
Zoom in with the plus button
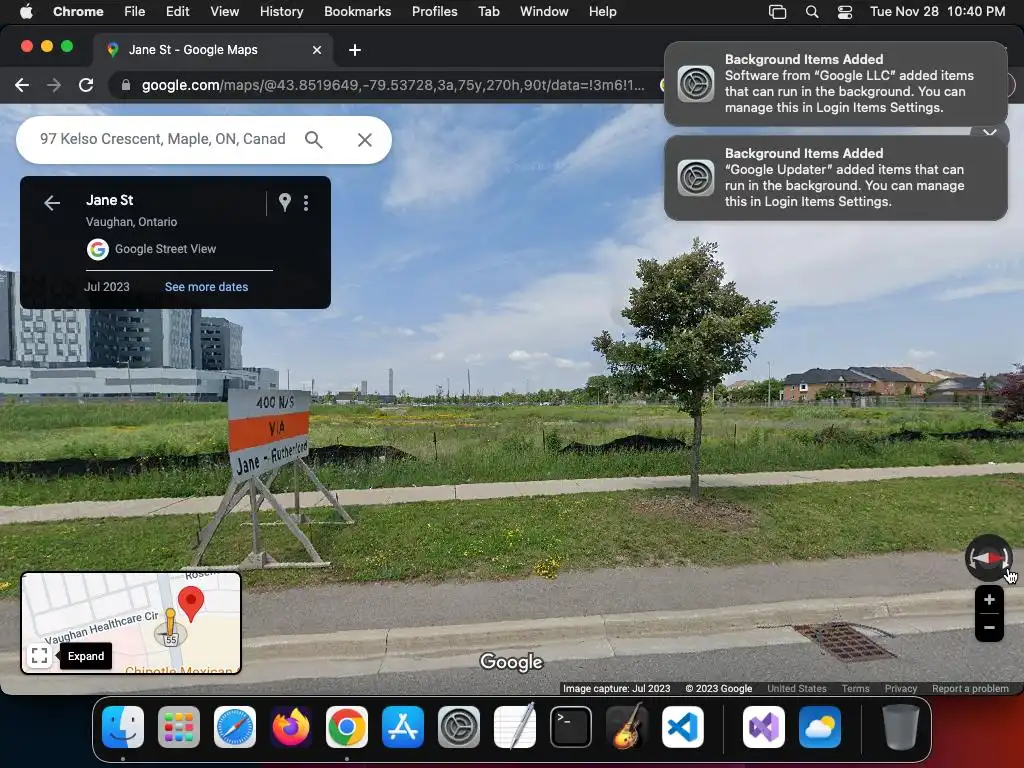pos(989,600)
